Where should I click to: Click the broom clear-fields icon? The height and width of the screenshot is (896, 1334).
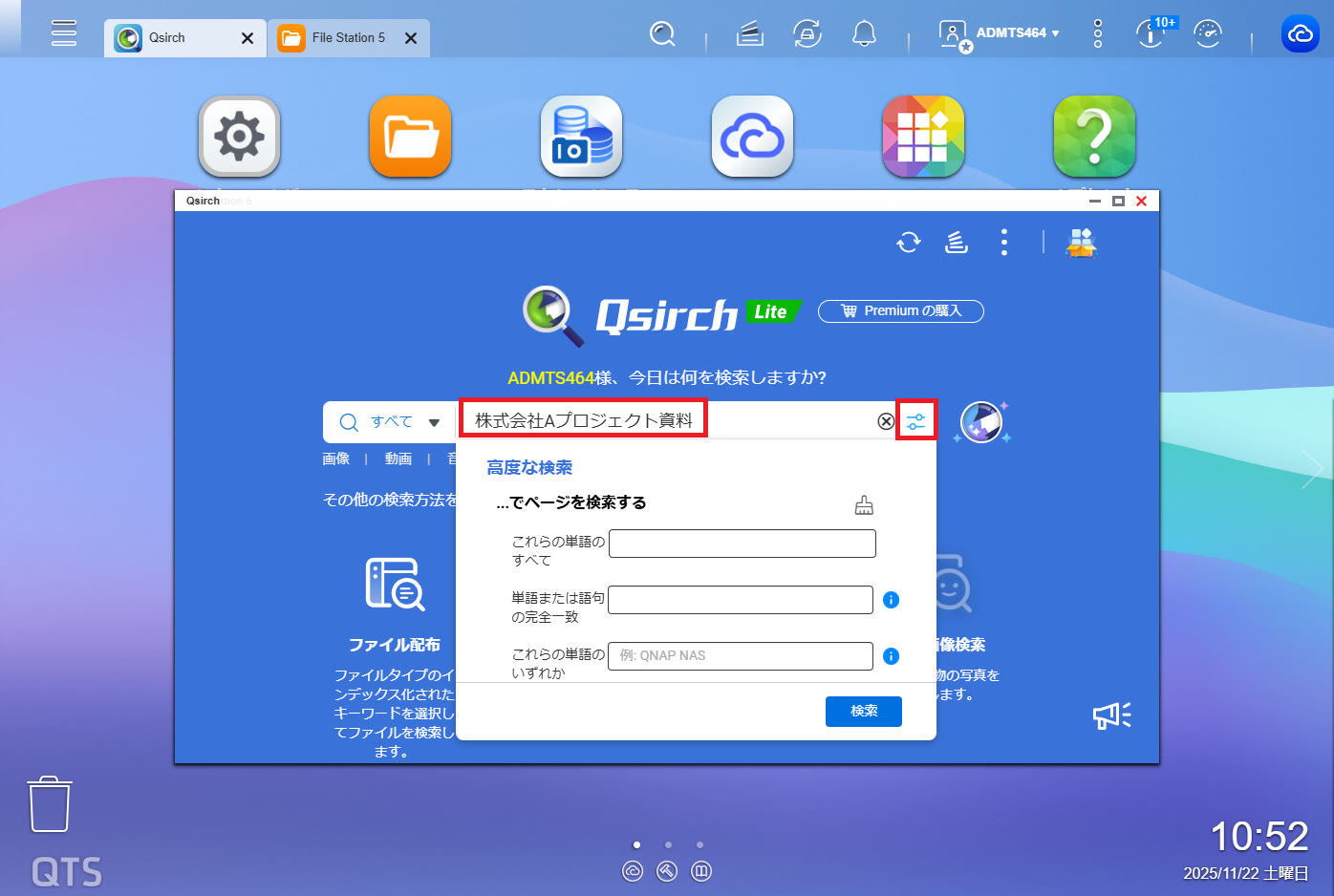(x=864, y=505)
